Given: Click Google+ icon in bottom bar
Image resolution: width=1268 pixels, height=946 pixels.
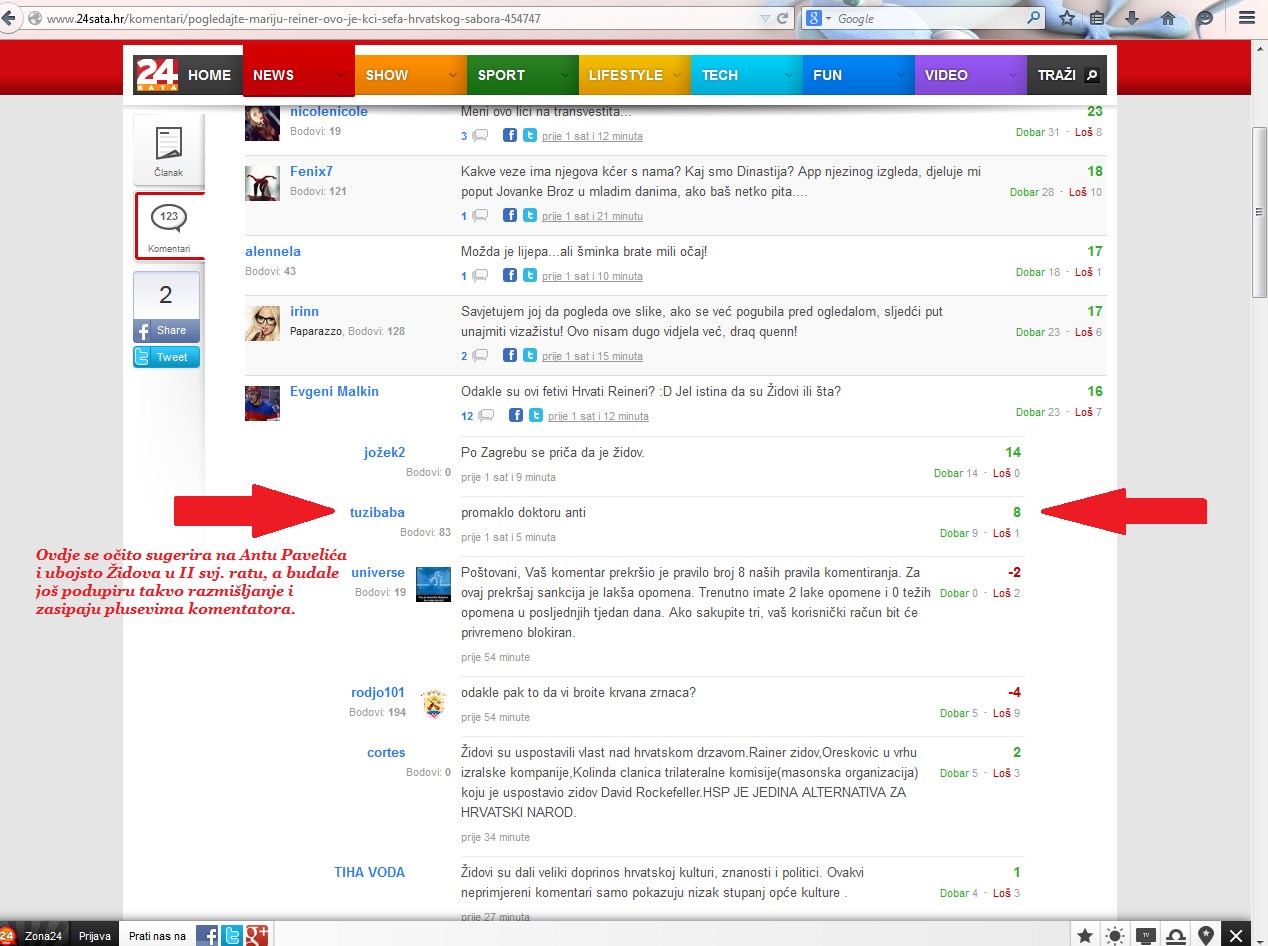Looking at the screenshot, I should pos(257,936).
